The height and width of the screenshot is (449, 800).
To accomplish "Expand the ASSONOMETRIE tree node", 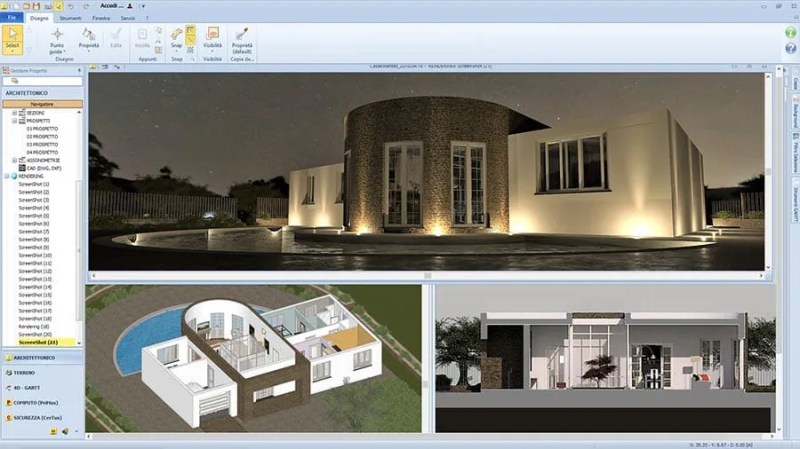I will pyautogui.click(x=14, y=160).
